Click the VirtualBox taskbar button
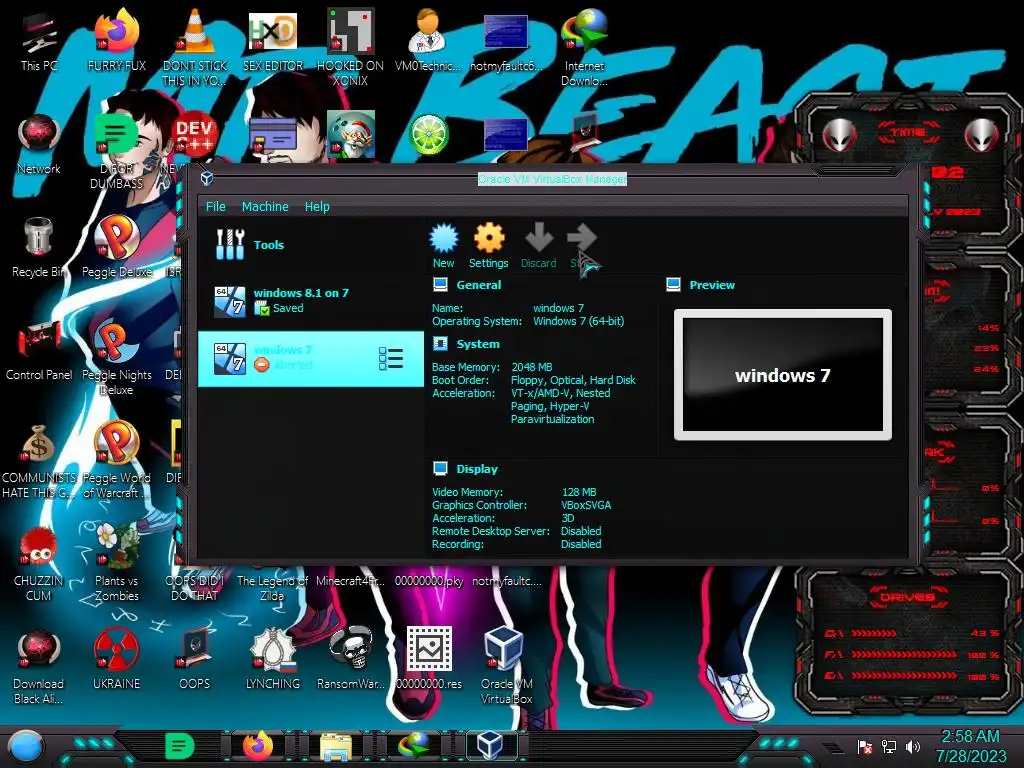 490,745
